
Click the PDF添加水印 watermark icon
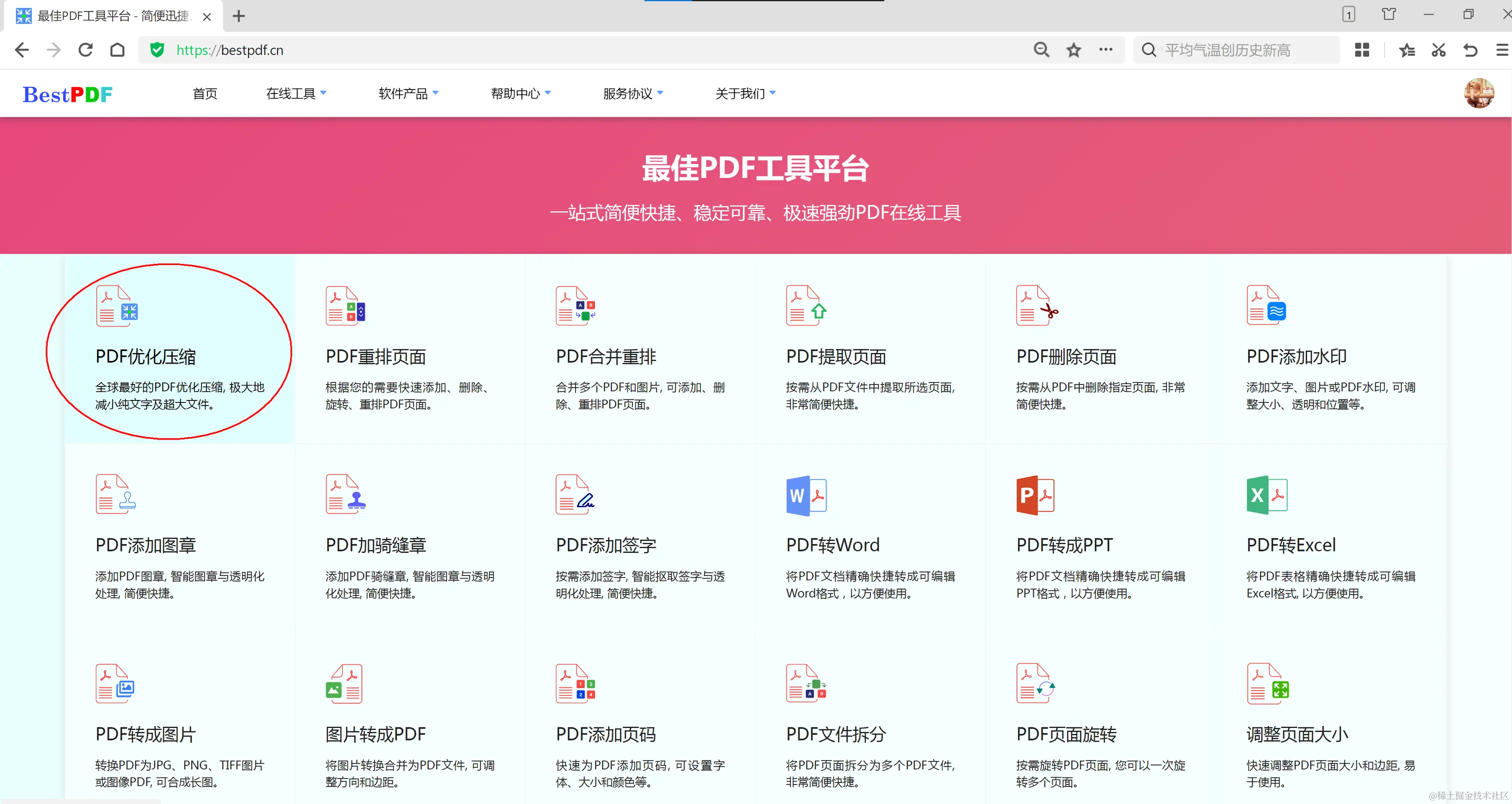click(1266, 306)
